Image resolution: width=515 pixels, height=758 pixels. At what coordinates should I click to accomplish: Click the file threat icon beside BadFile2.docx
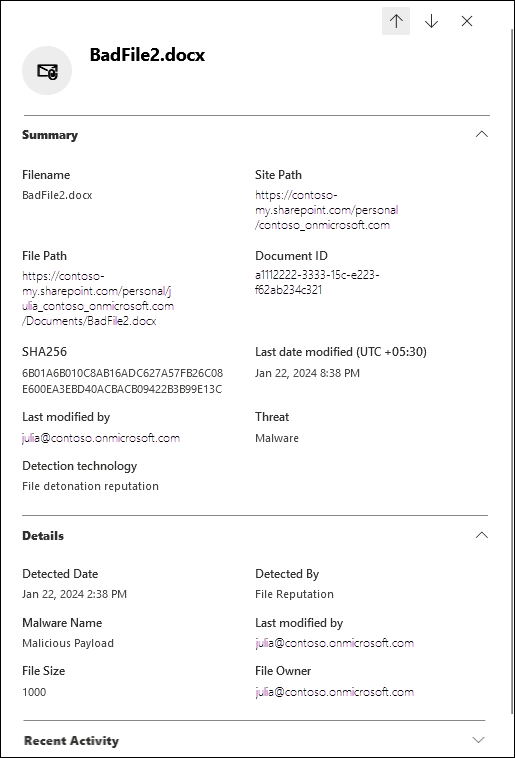click(47, 71)
